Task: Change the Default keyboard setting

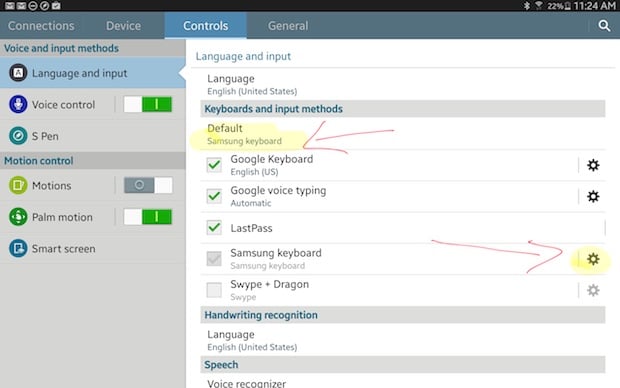Action: pyautogui.click(x=403, y=134)
